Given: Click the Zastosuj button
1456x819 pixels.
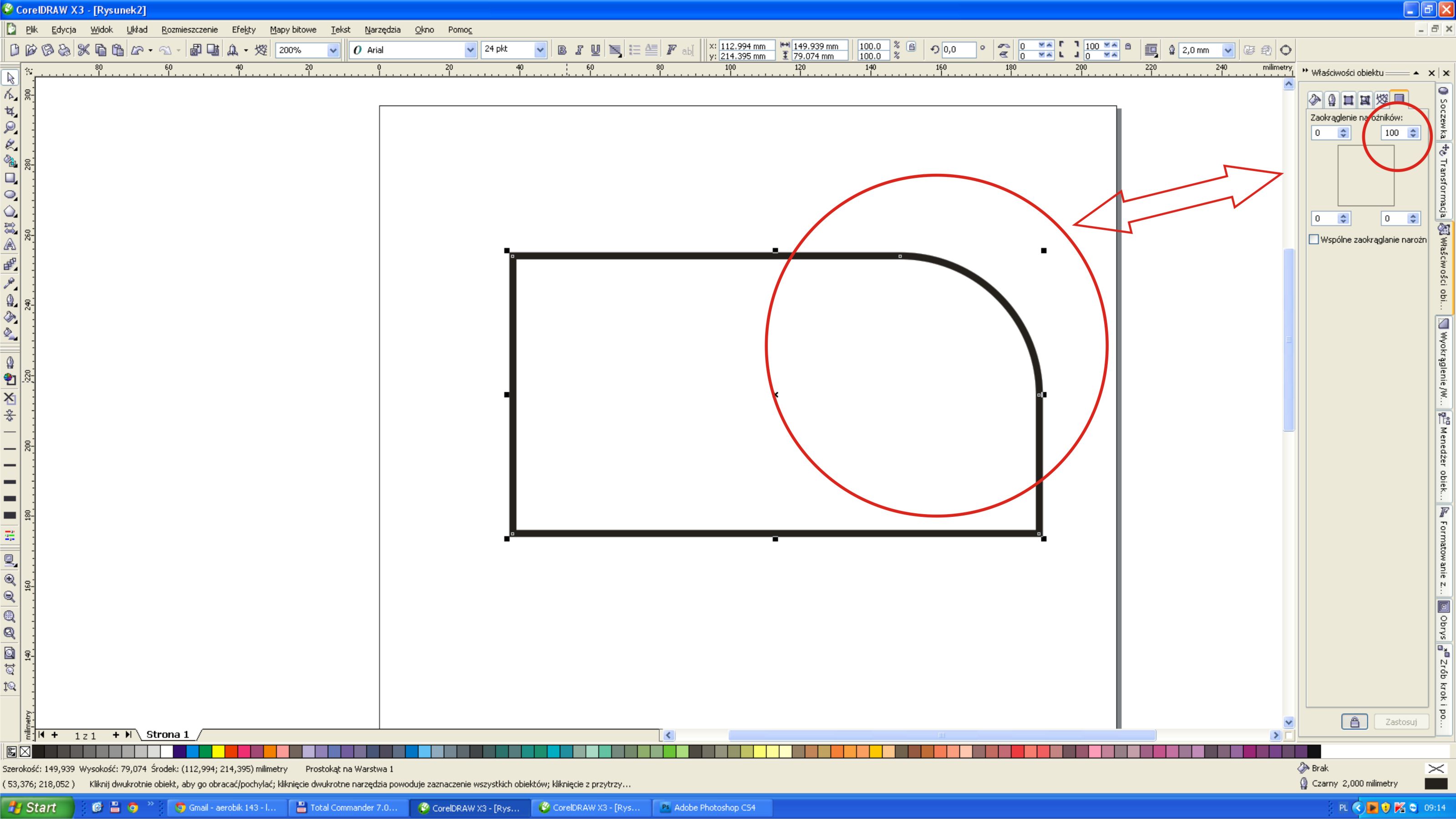Looking at the screenshot, I should tap(1400, 722).
